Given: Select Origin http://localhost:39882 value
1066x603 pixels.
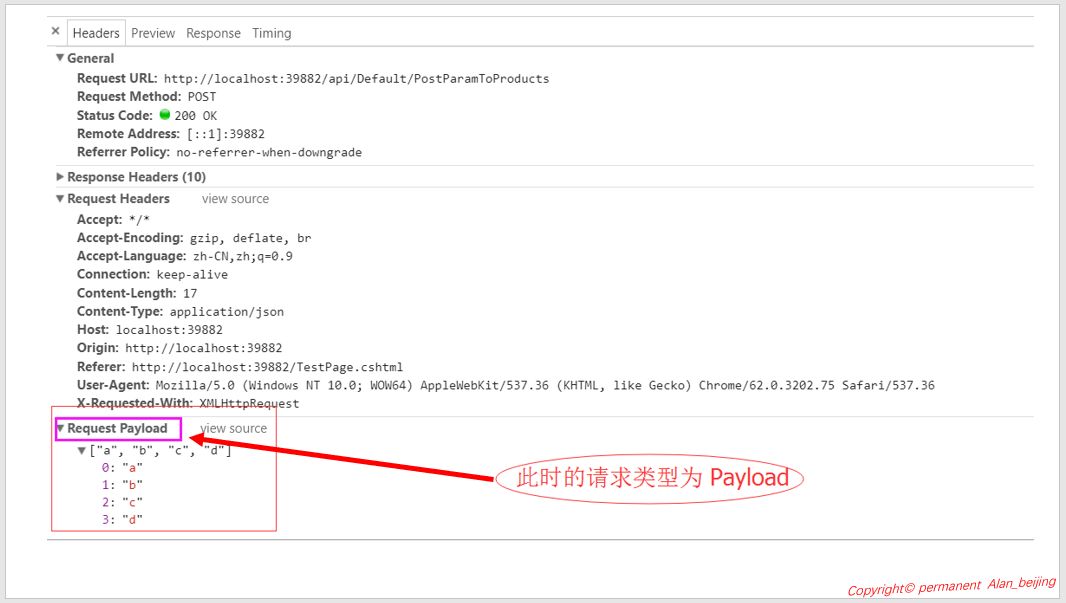Looking at the screenshot, I should click(203, 348).
